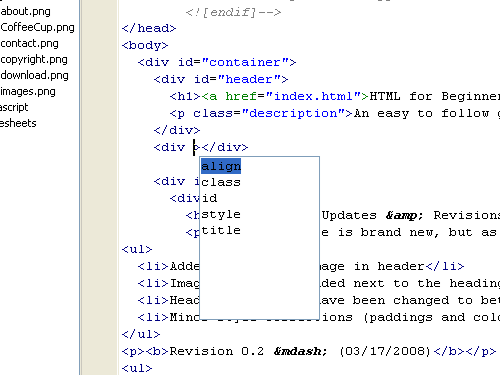Viewport: 500px width, 375px height.
Task: Open the script folder entry in the file panel
Action: point(14,107)
